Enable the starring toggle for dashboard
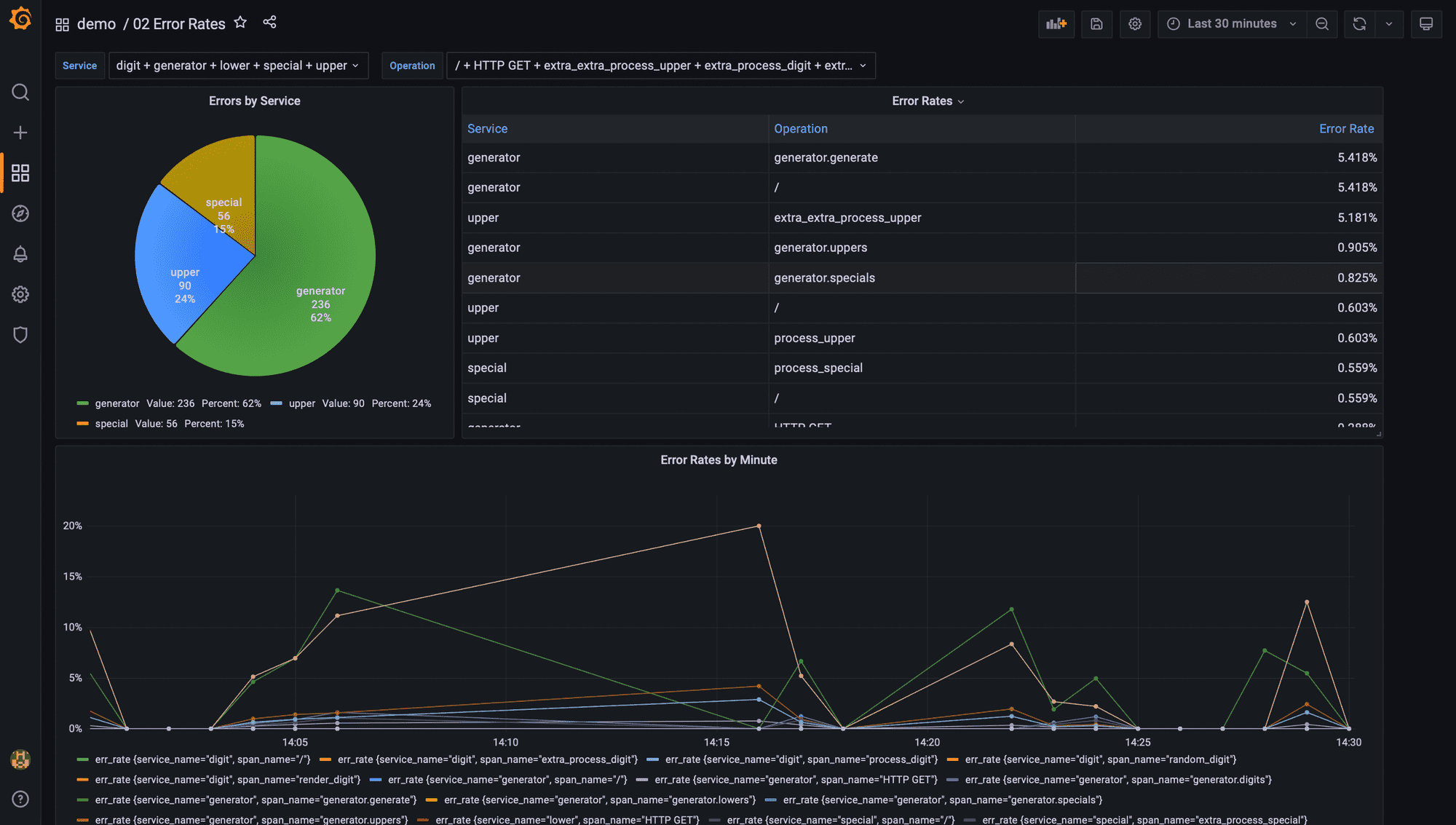The width and height of the screenshot is (1456, 825). tap(240, 22)
